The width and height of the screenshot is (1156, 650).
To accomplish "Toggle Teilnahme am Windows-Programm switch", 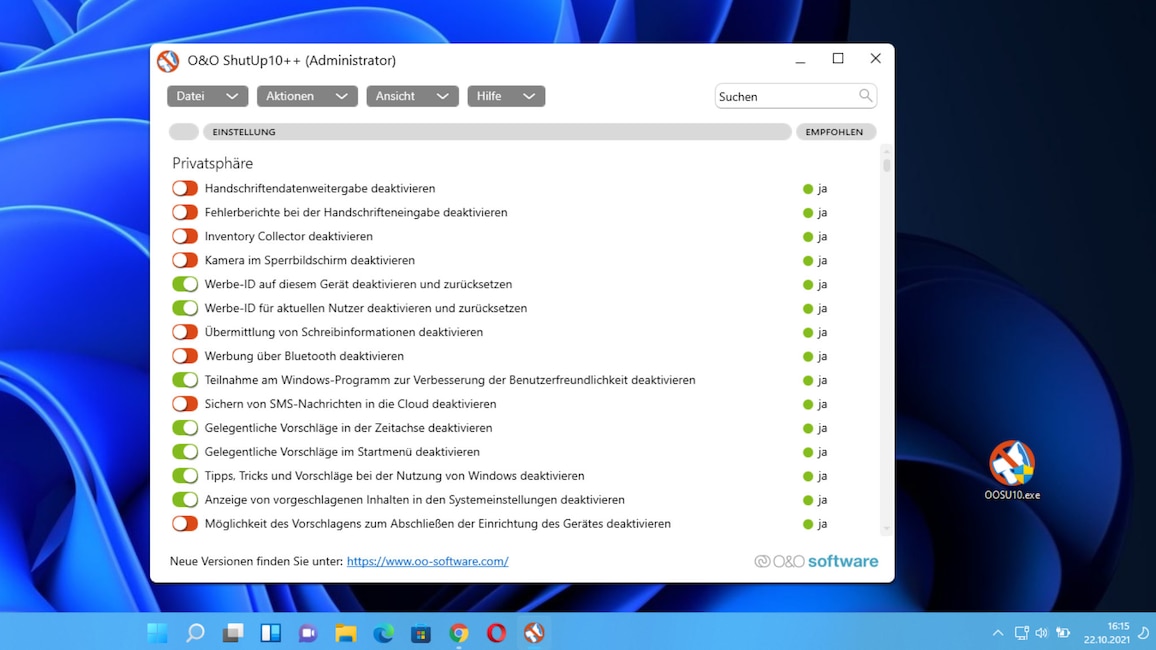I will [x=185, y=380].
